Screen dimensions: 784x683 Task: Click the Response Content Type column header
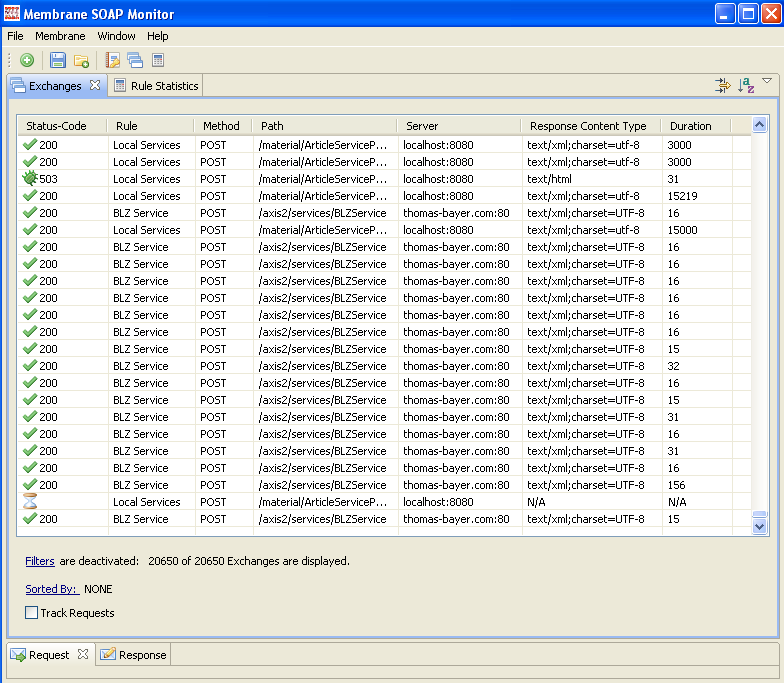(591, 126)
